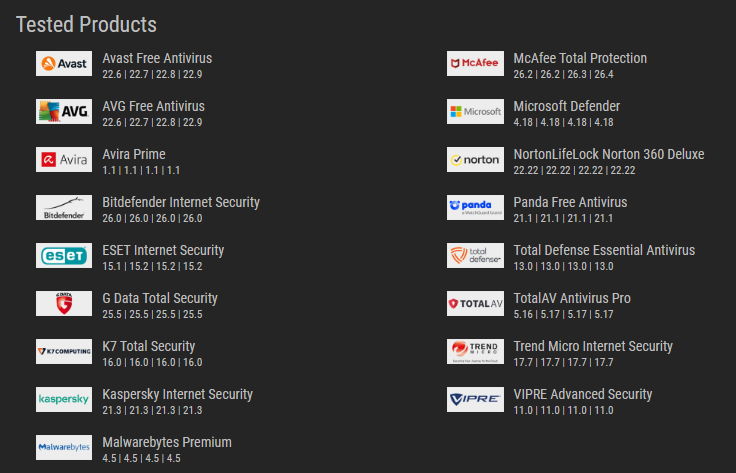Click the Avast logo icon
This screenshot has height=473, width=736.
64,64
